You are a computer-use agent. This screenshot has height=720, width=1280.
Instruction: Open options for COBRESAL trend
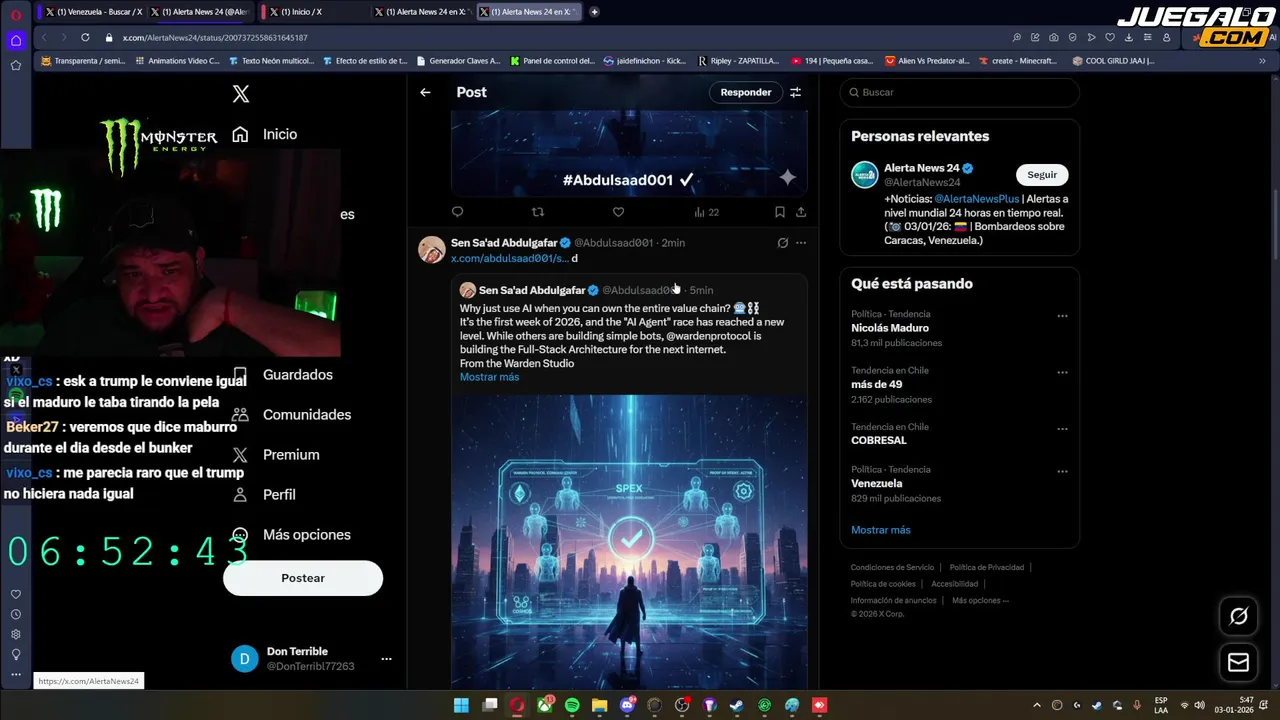tap(1062, 428)
